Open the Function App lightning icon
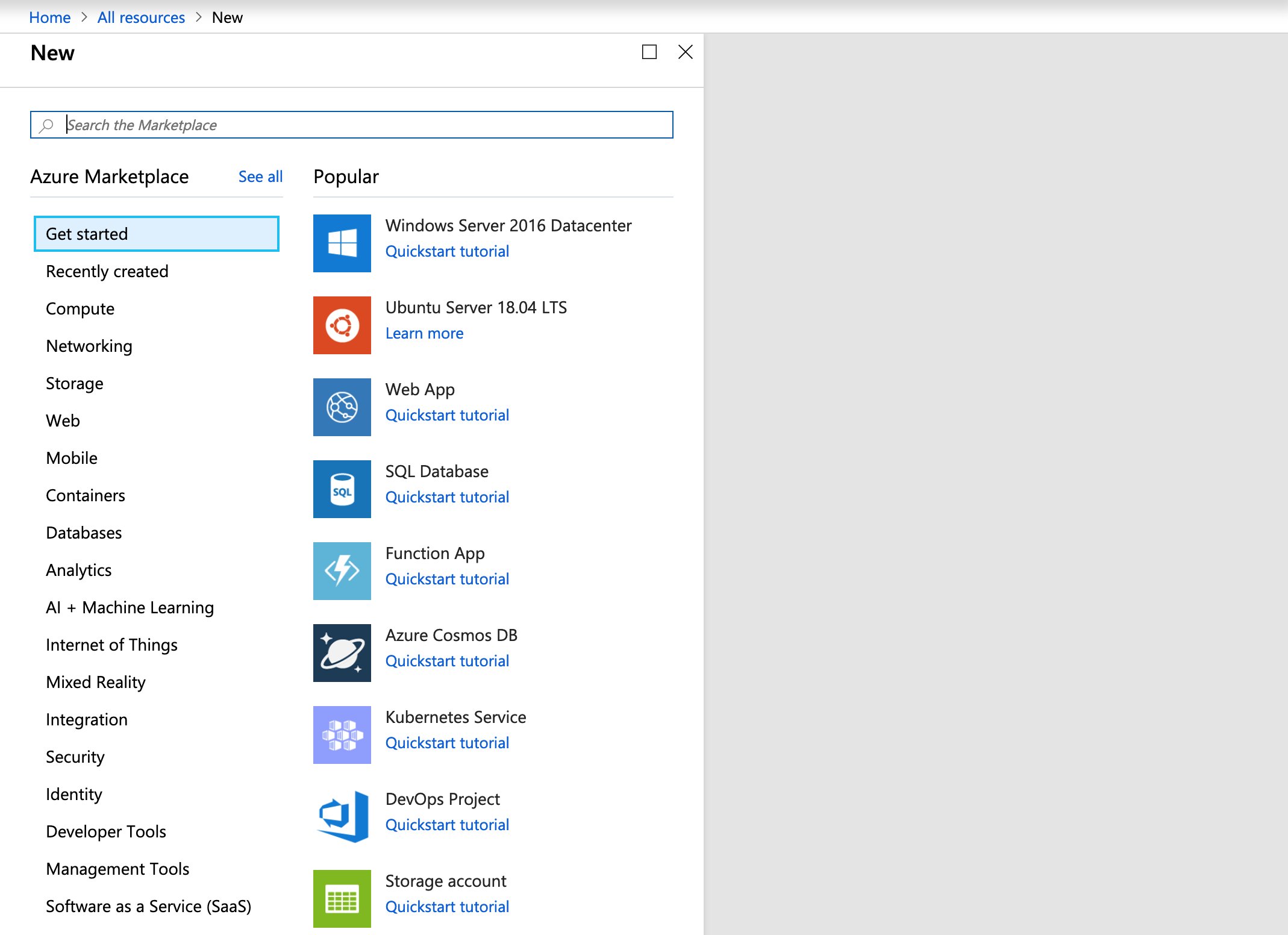Image resolution: width=1288 pixels, height=935 pixels. coord(342,571)
